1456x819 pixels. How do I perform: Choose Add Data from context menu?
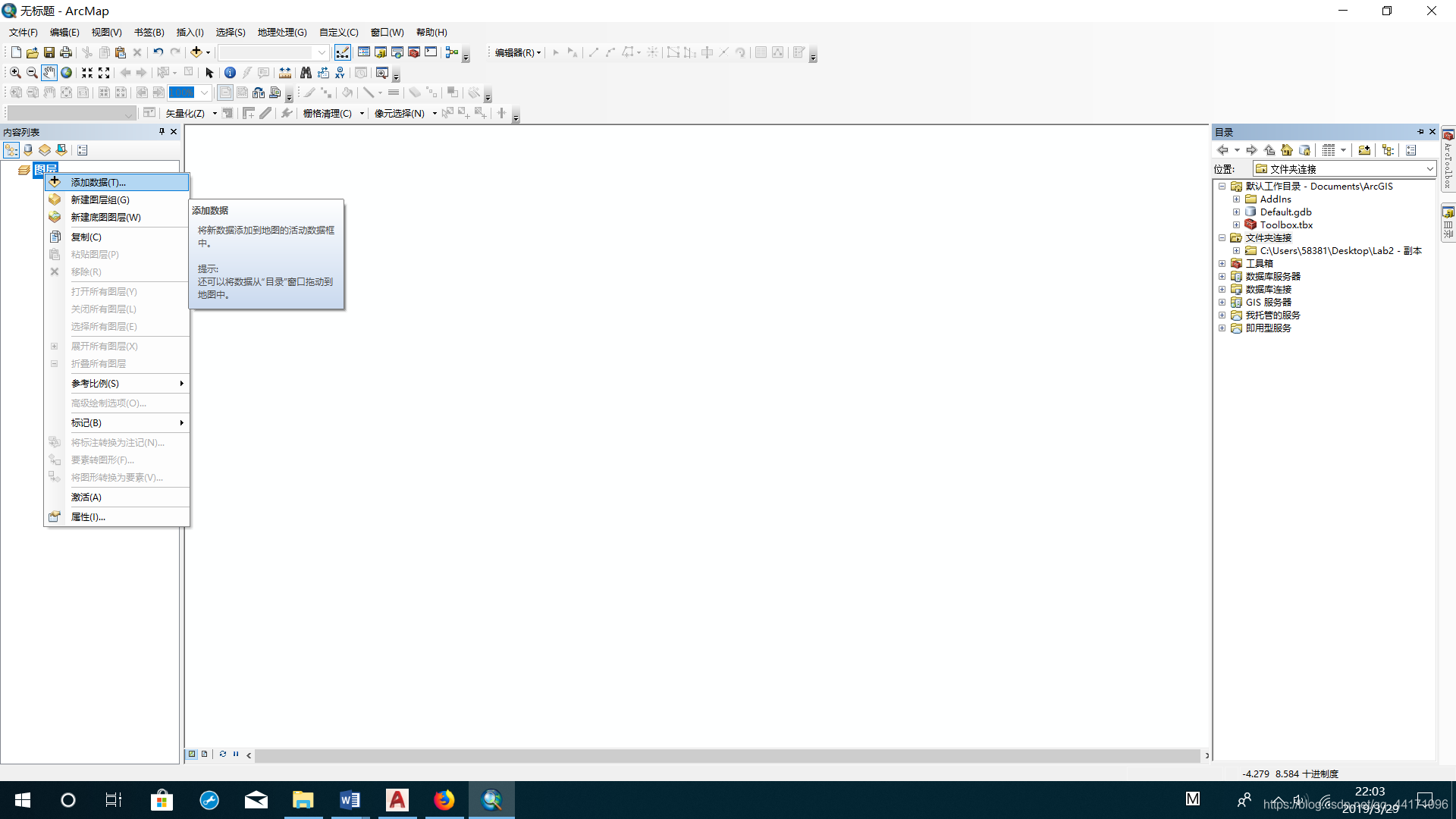click(x=117, y=182)
